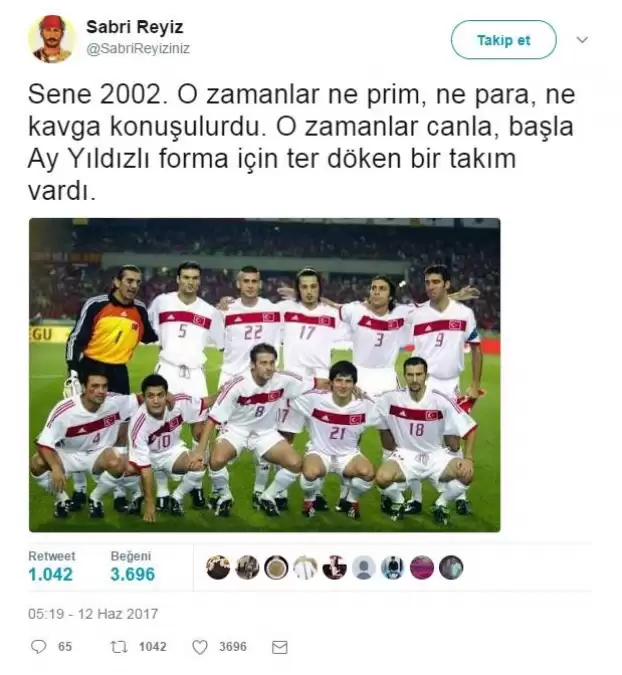The image size is (622, 675).
Task: Click the gray default-silhouette liker avatar
Action: coord(364,567)
